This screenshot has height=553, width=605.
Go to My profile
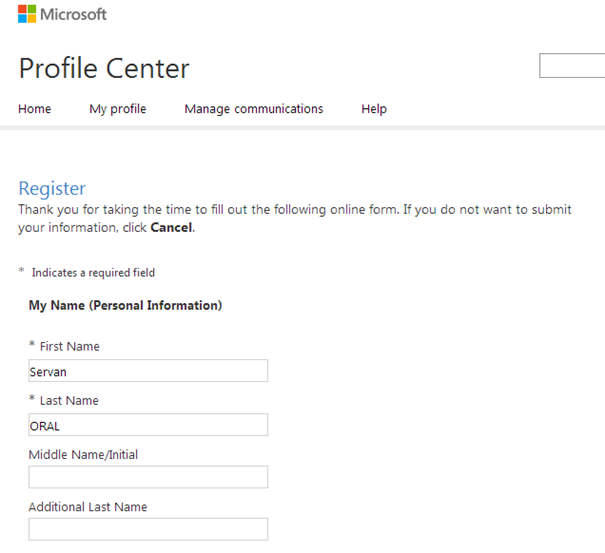(x=118, y=109)
